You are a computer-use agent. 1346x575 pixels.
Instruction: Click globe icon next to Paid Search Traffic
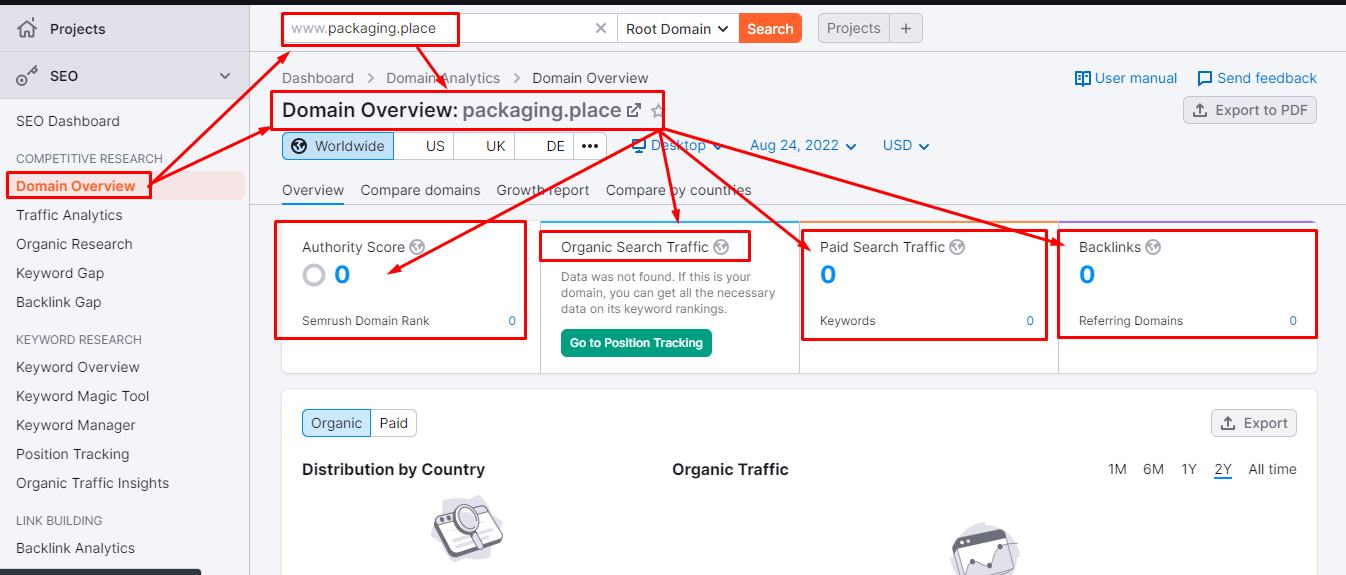[x=957, y=247]
